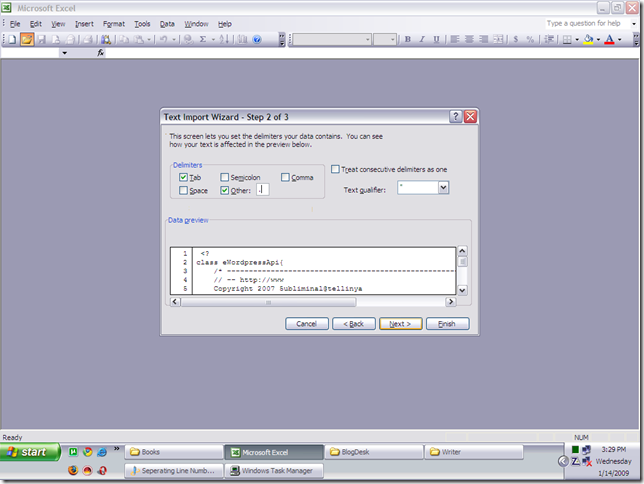Click the Undo arrow icon
Image resolution: width=644 pixels, height=484 pixels.
click(x=163, y=39)
